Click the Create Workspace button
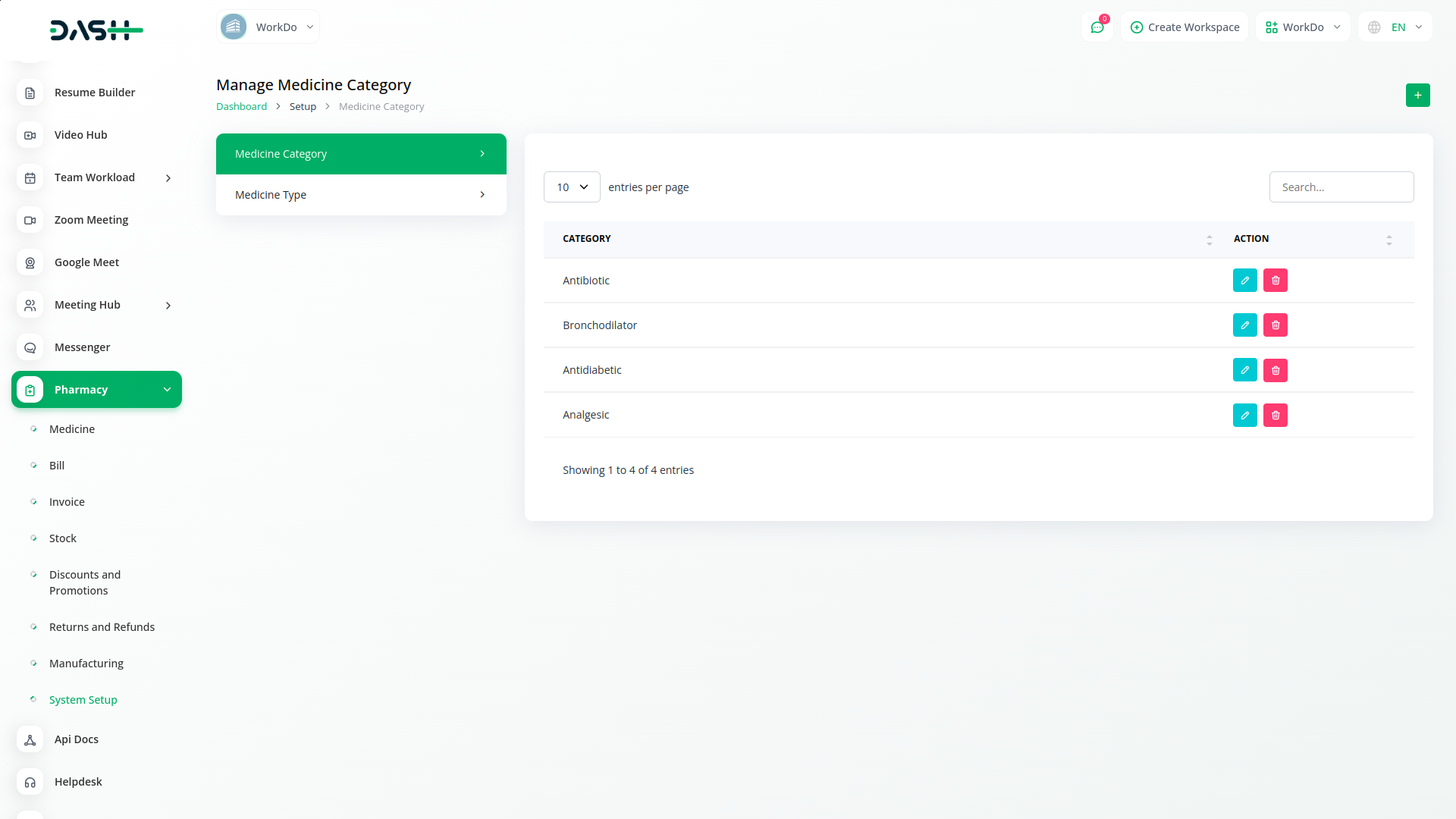The height and width of the screenshot is (819, 1456). point(1185,27)
